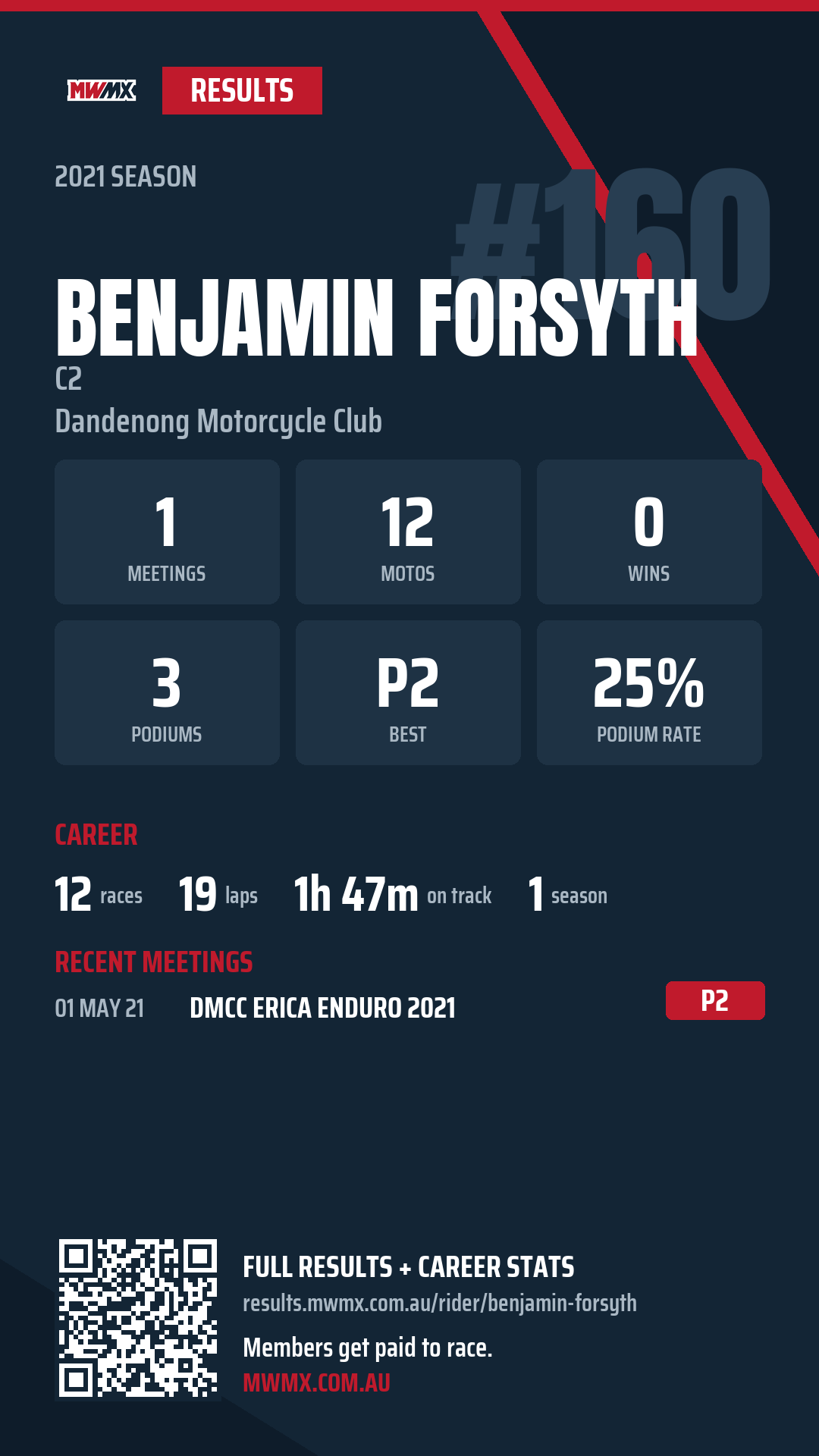Visit the MWMX.COM.AU link

click(316, 1382)
